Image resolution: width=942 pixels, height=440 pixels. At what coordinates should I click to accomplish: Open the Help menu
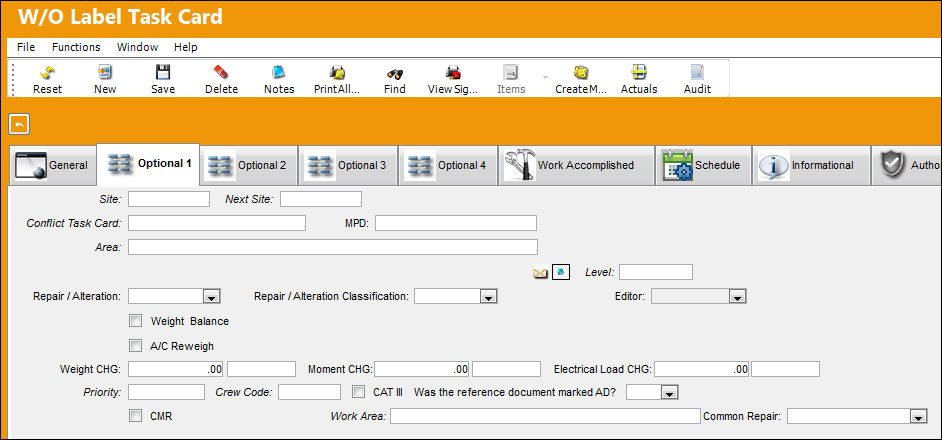click(186, 47)
